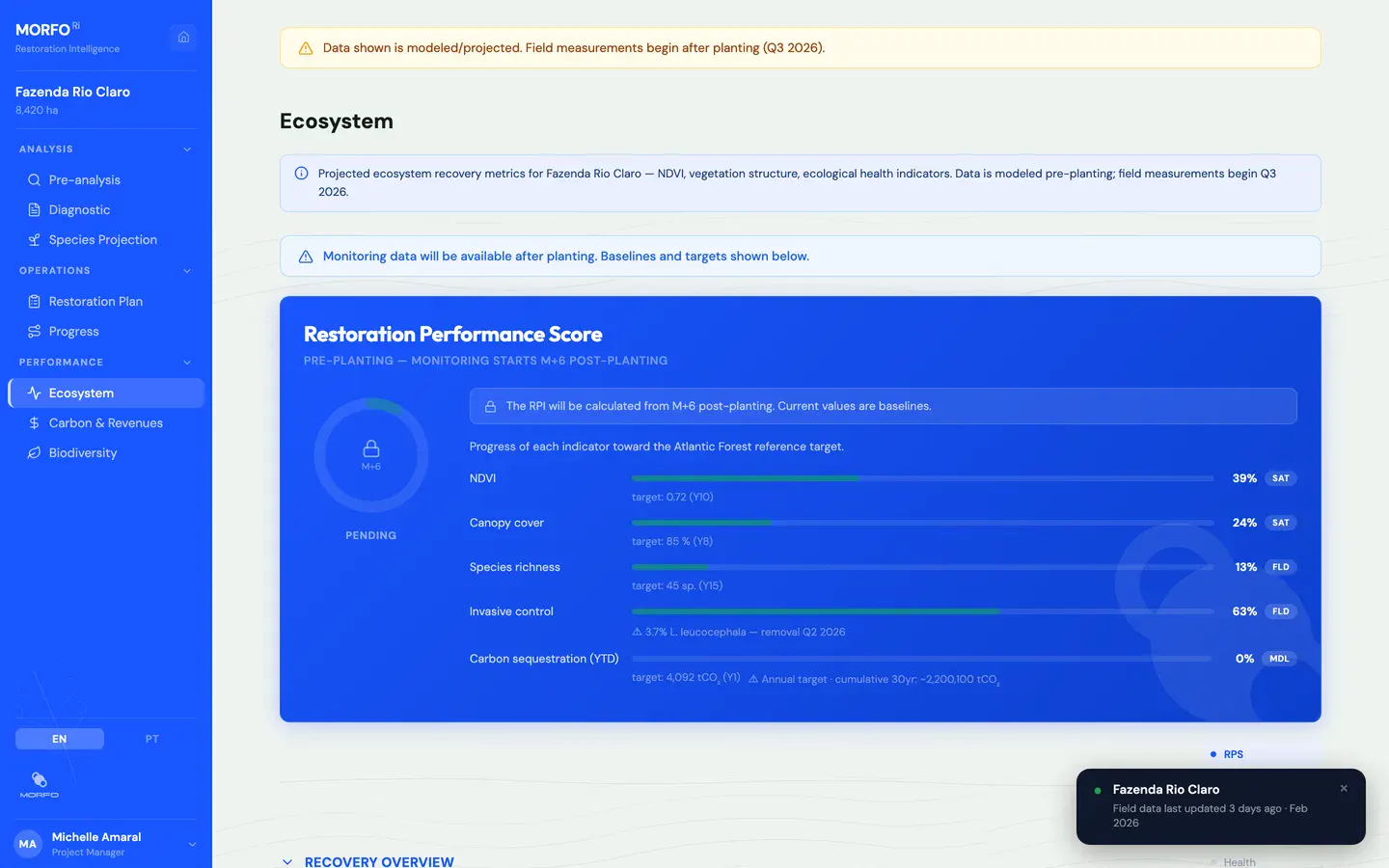Viewport: 1389px width, 868px height.
Task: Open the Diagnostic document icon
Action: click(x=34, y=210)
